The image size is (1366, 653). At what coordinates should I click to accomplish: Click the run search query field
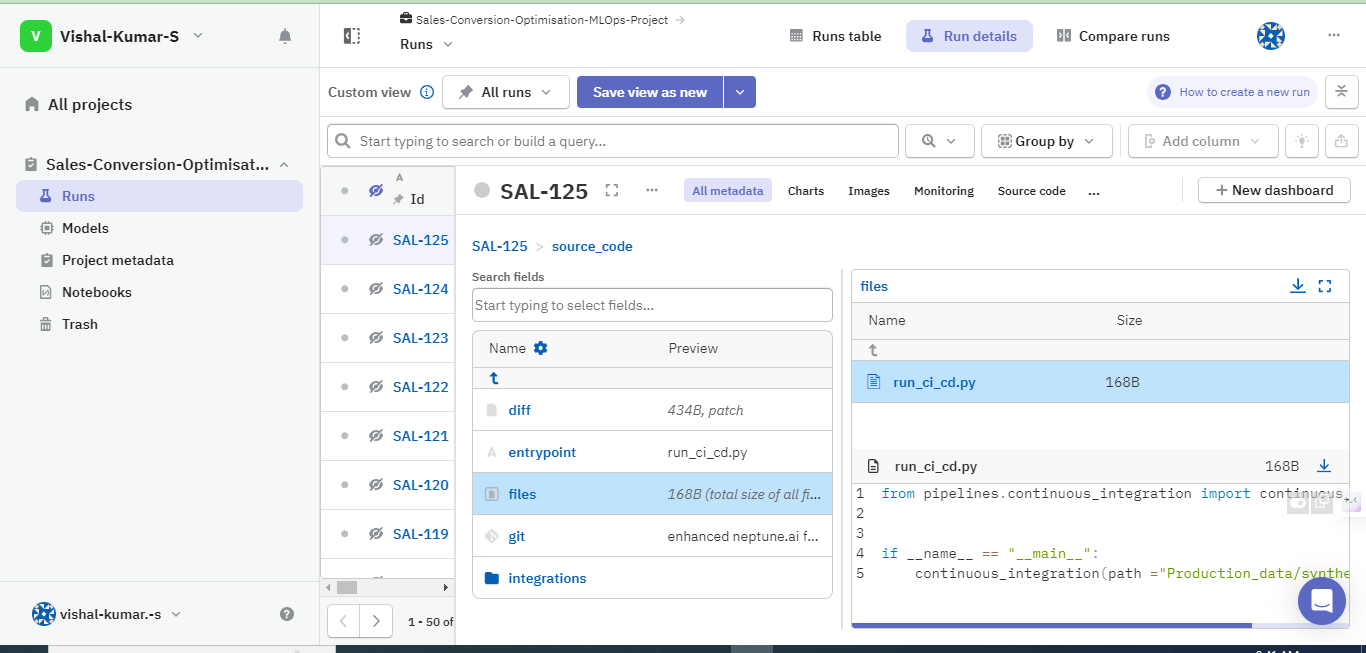tap(613, 141)
